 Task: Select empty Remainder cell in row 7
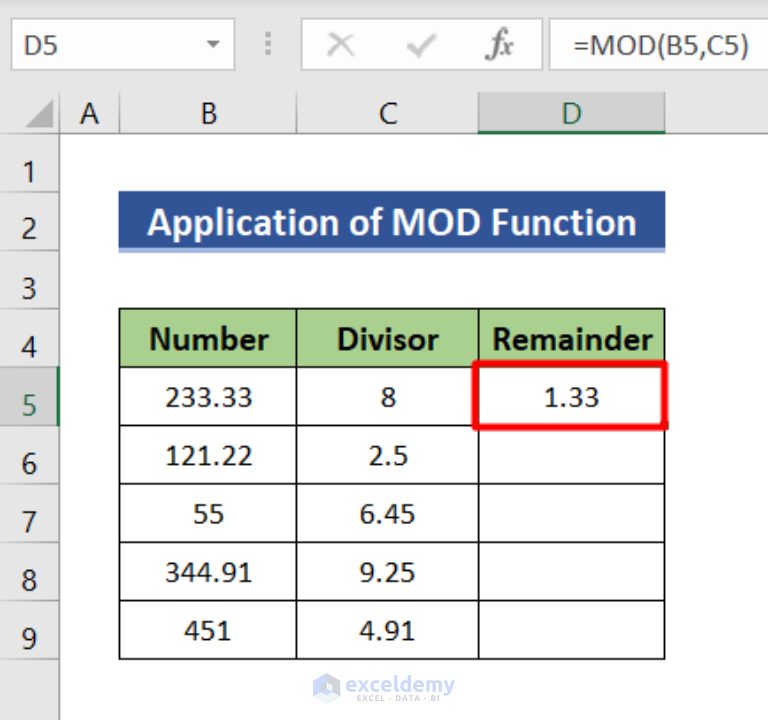click(572, 513)
